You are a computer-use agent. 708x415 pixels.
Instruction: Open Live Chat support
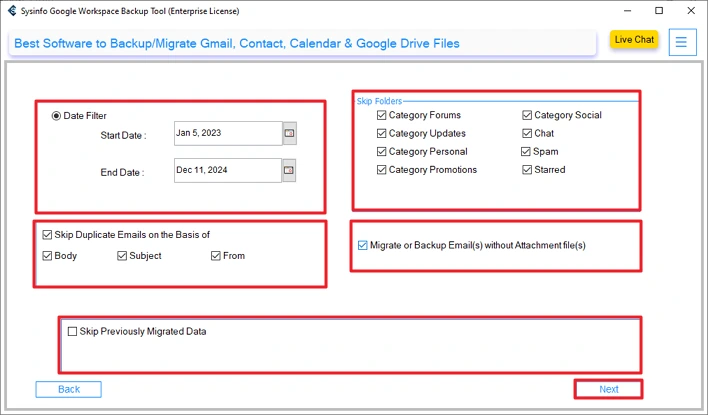coord(634,40)
